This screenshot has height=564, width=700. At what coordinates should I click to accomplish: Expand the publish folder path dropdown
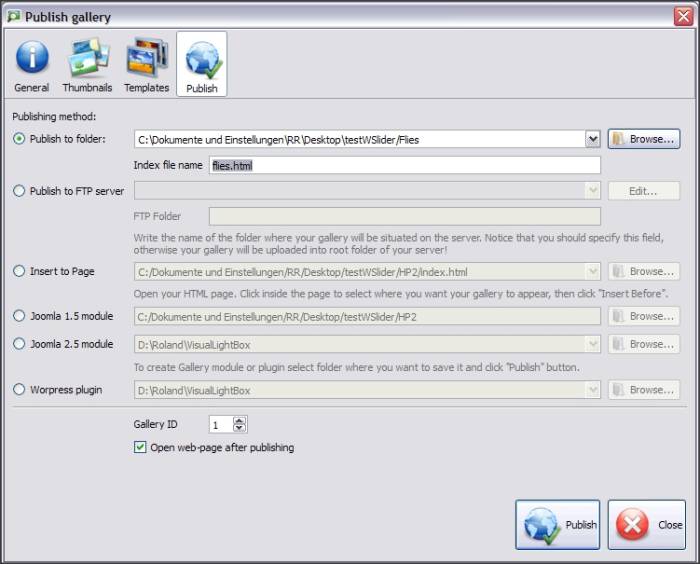coord(592,139)
